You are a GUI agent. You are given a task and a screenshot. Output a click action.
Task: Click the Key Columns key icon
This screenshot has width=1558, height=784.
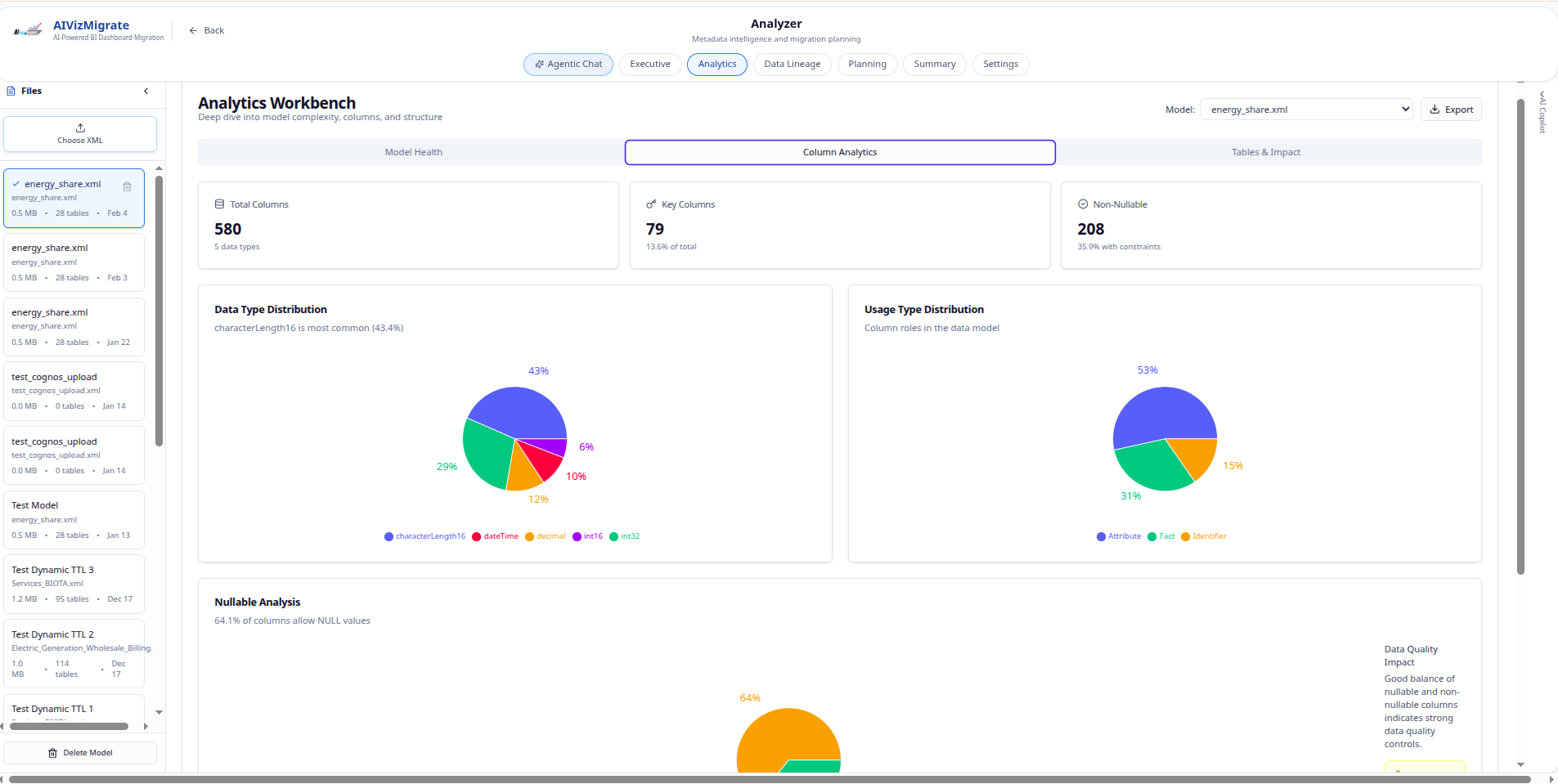[651, 204]
